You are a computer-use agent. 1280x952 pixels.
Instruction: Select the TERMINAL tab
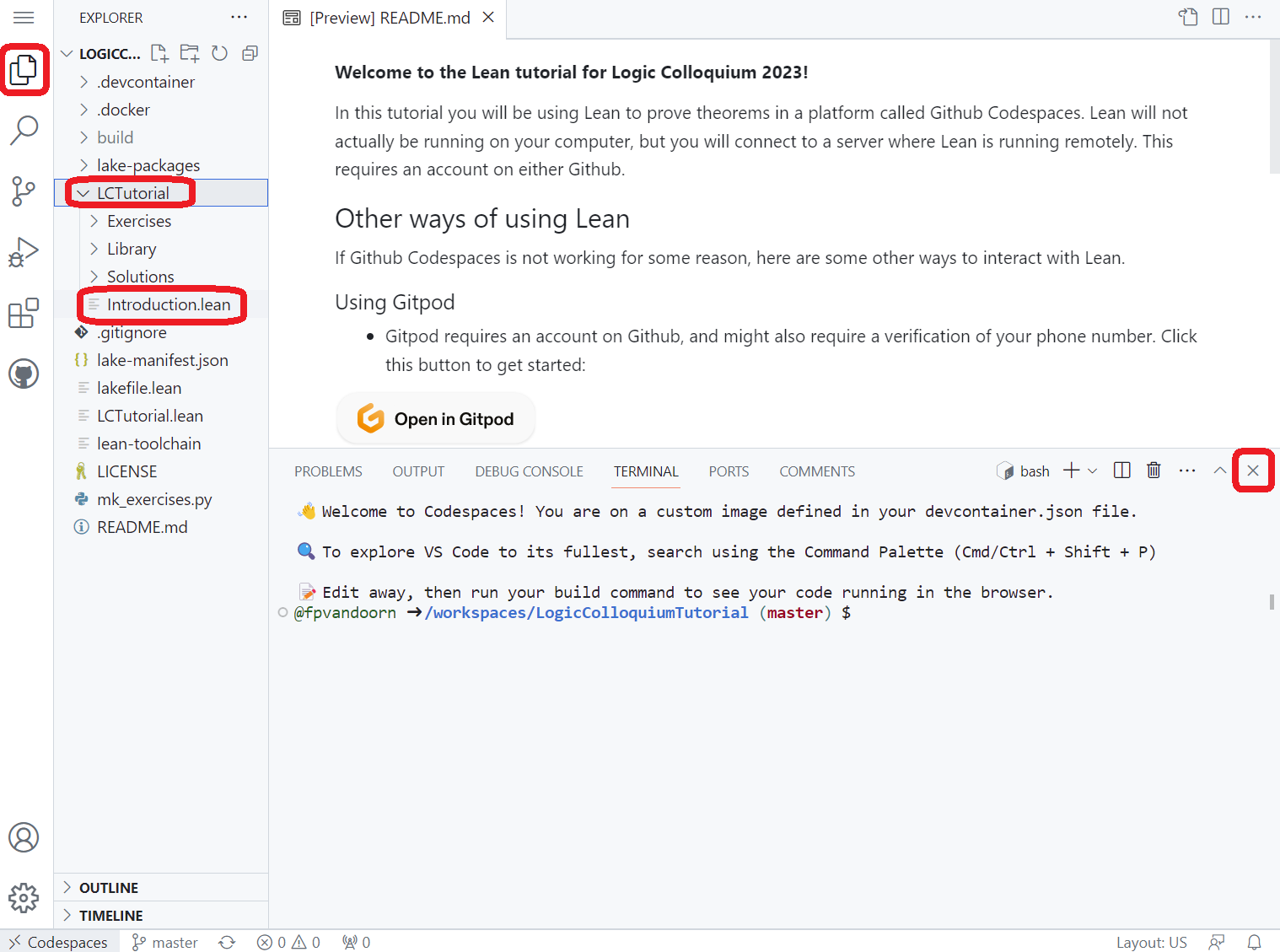point(646,471)
